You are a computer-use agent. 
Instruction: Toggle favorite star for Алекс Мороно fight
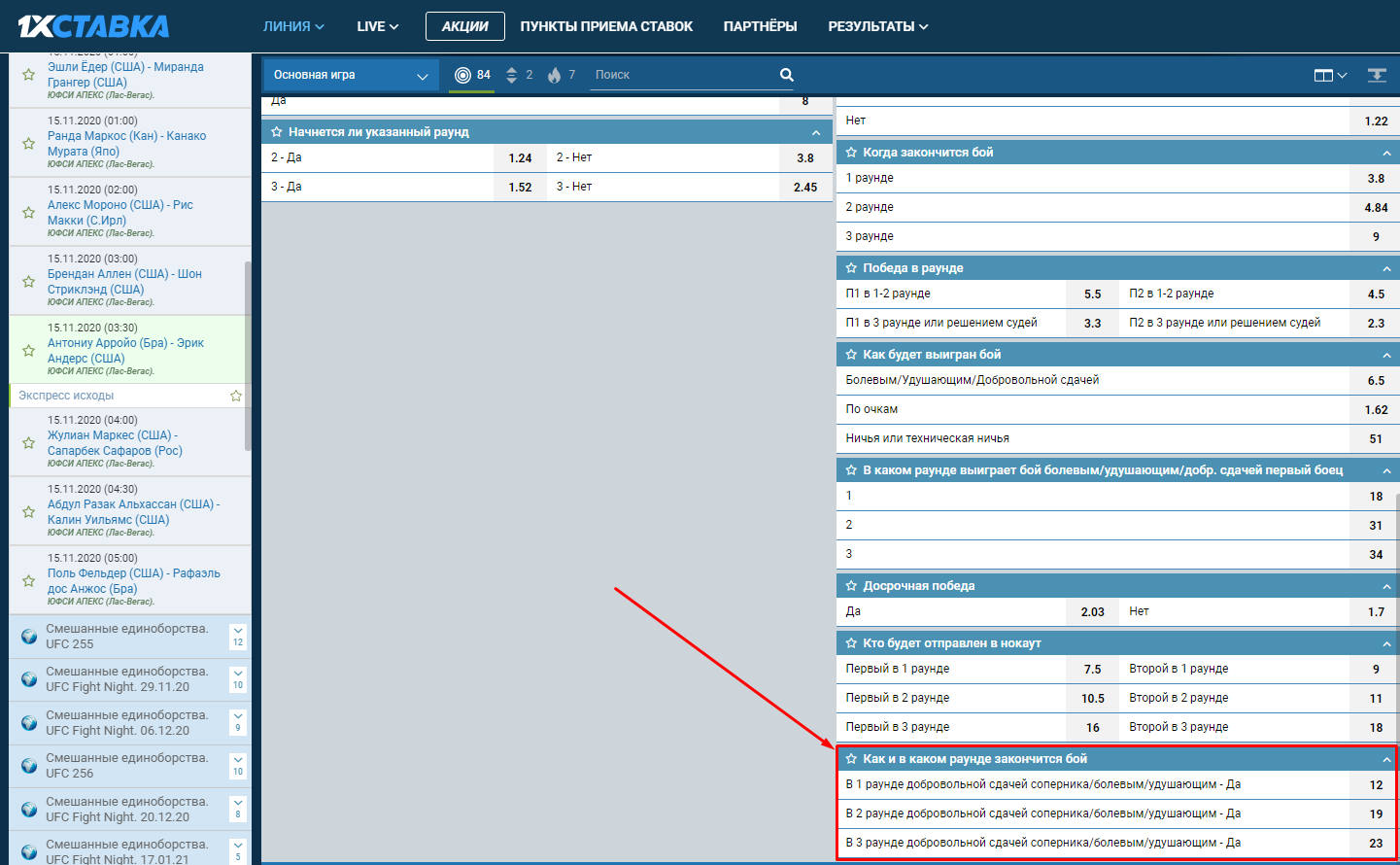pos(29,212)
